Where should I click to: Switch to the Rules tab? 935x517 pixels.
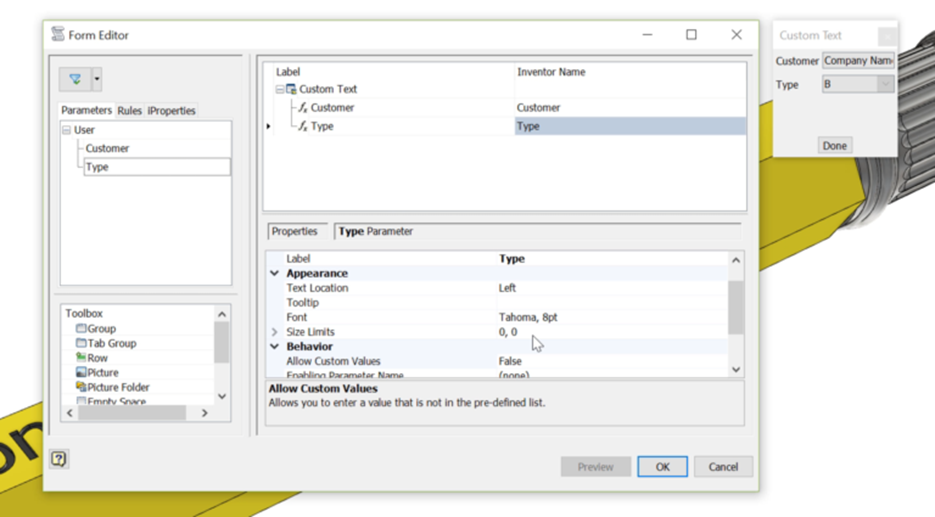(129, 111)
